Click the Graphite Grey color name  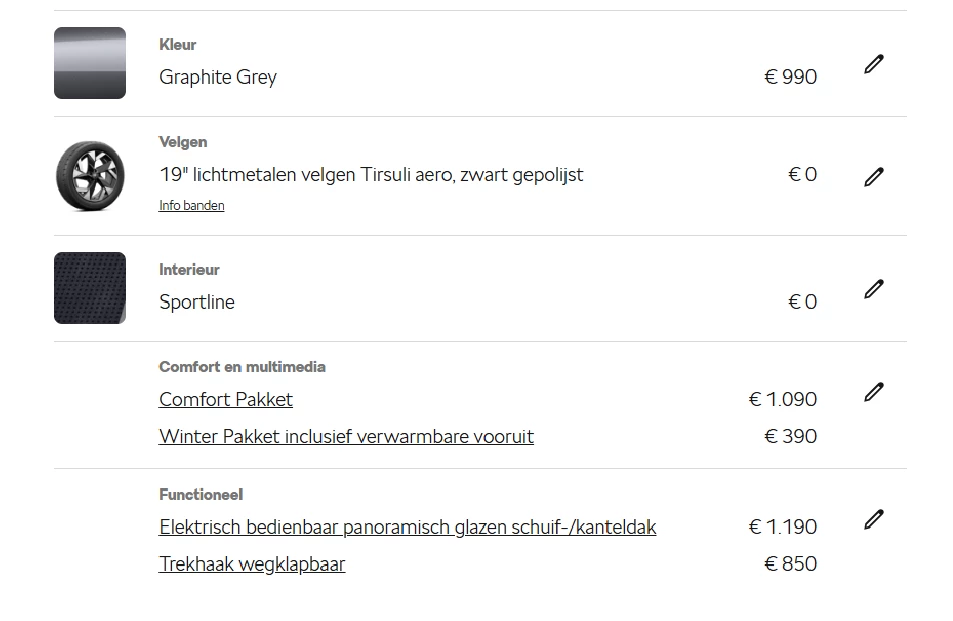coord(218,77)
